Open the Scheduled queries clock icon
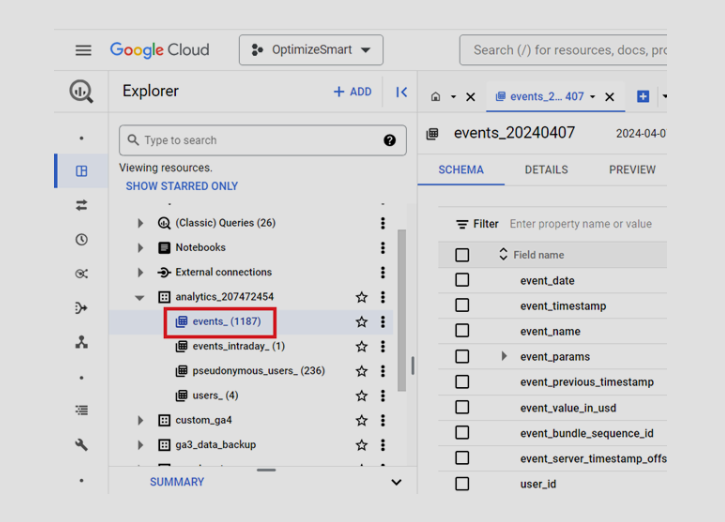 (x=81, y=240)
